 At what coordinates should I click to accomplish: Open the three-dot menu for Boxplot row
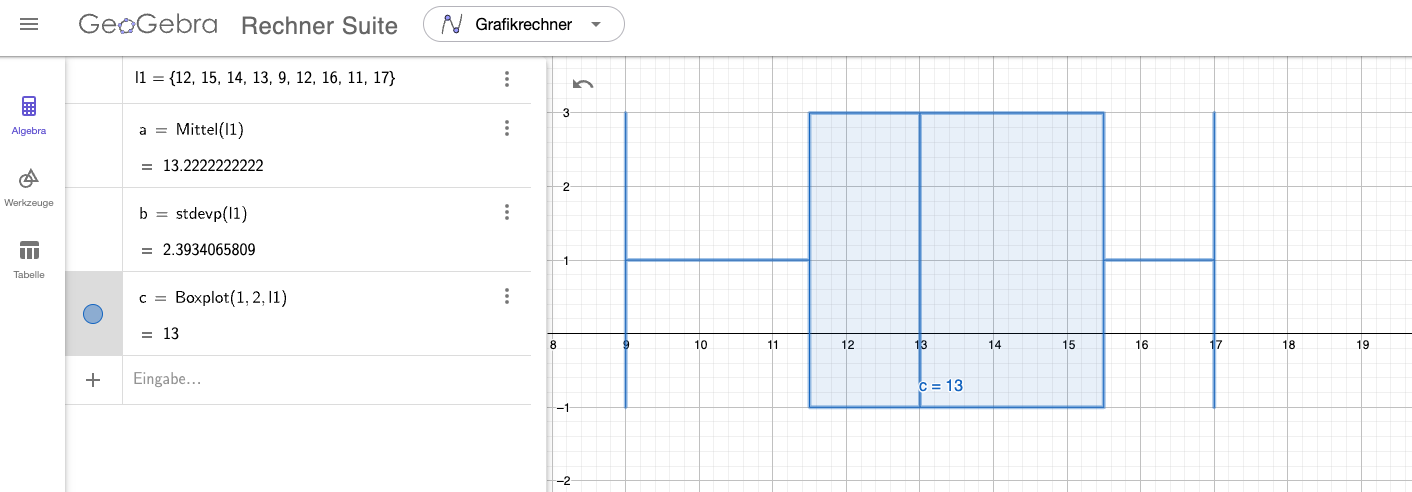pos(507,296)
